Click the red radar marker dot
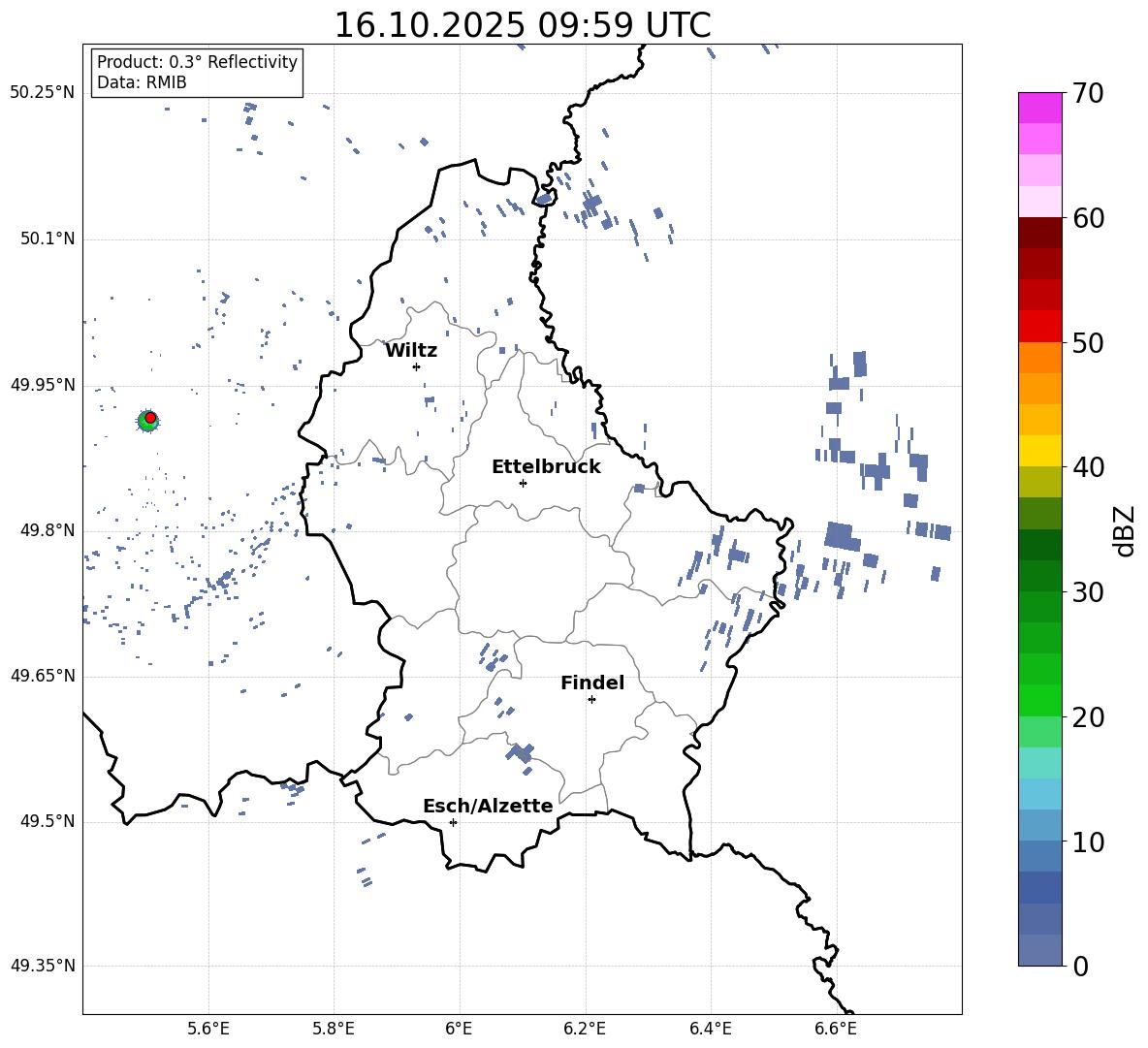The height and width of the screenshot is (1048, 1148). [150, 417]
